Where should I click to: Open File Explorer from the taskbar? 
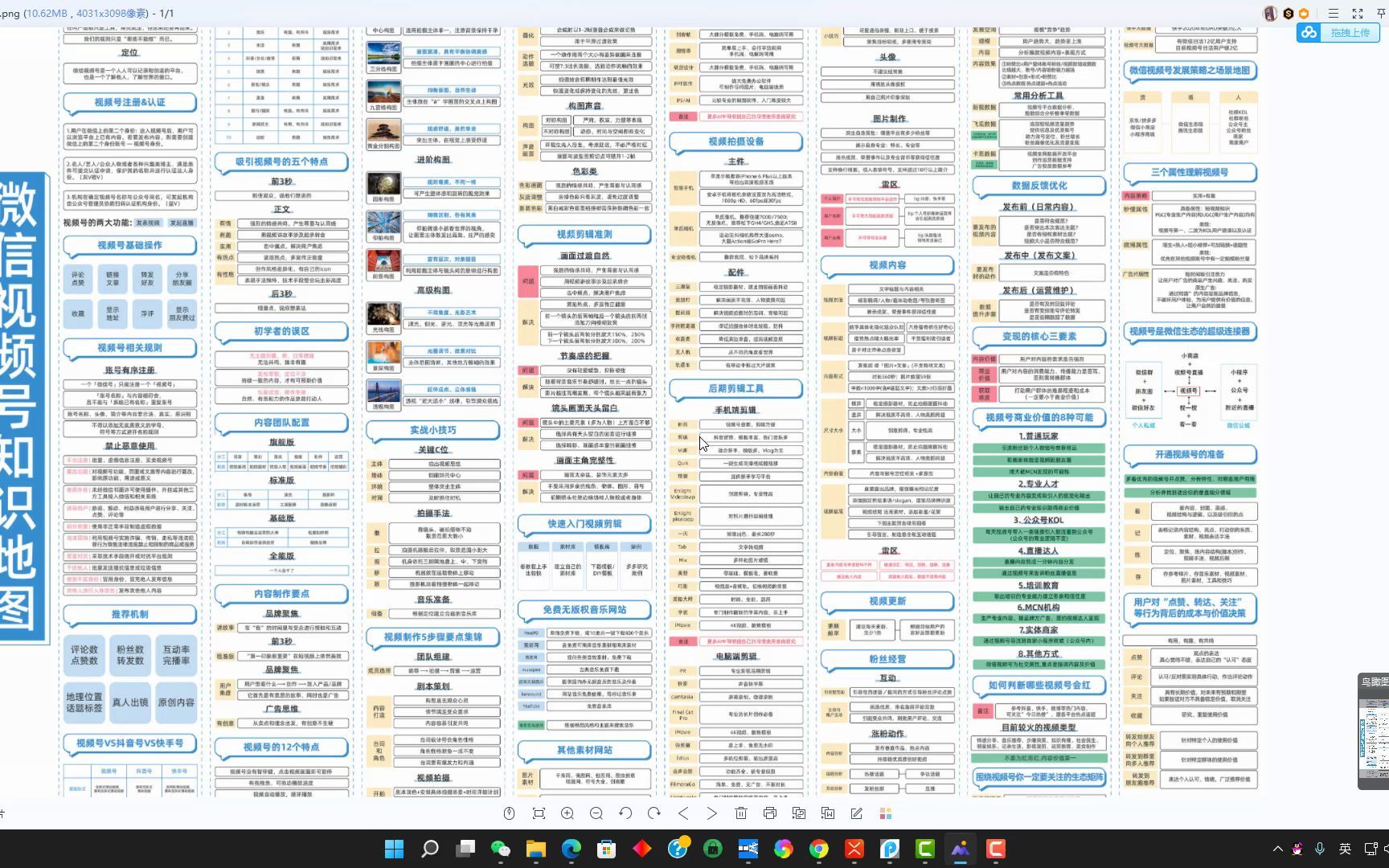tap(536, 849)
